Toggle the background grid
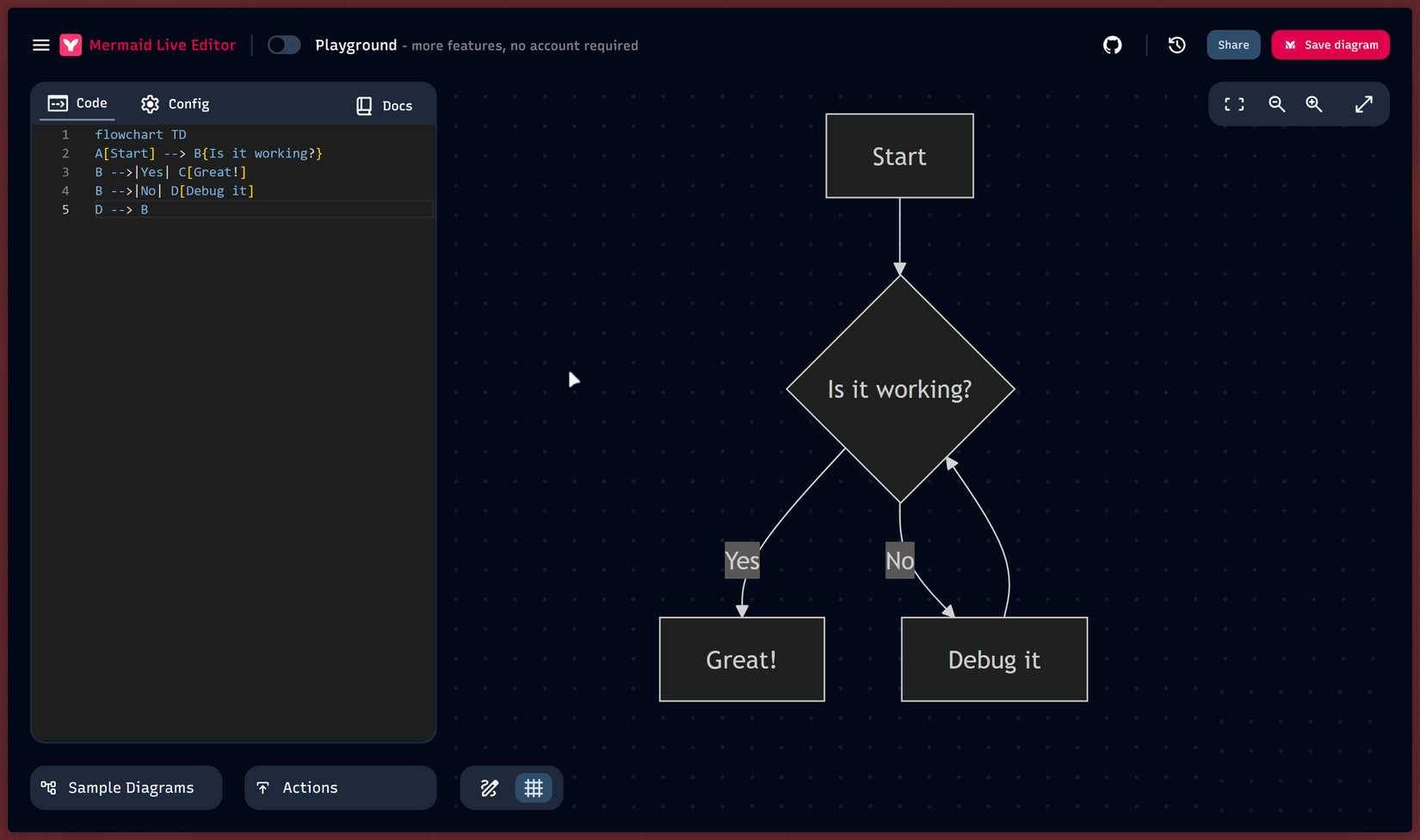The height and width of the screenshot is (840, 1420). pyautogui.click(x=534, y=787)
